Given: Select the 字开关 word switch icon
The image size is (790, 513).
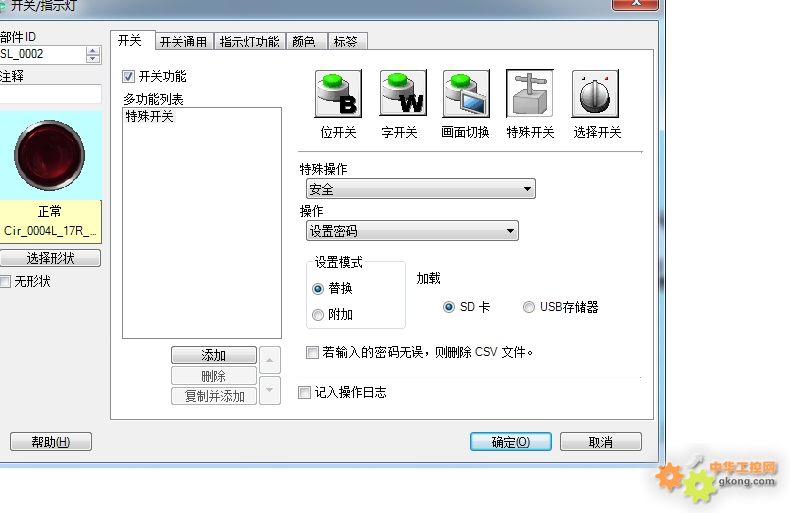Looking at the screenshot, I should point(403,94).
